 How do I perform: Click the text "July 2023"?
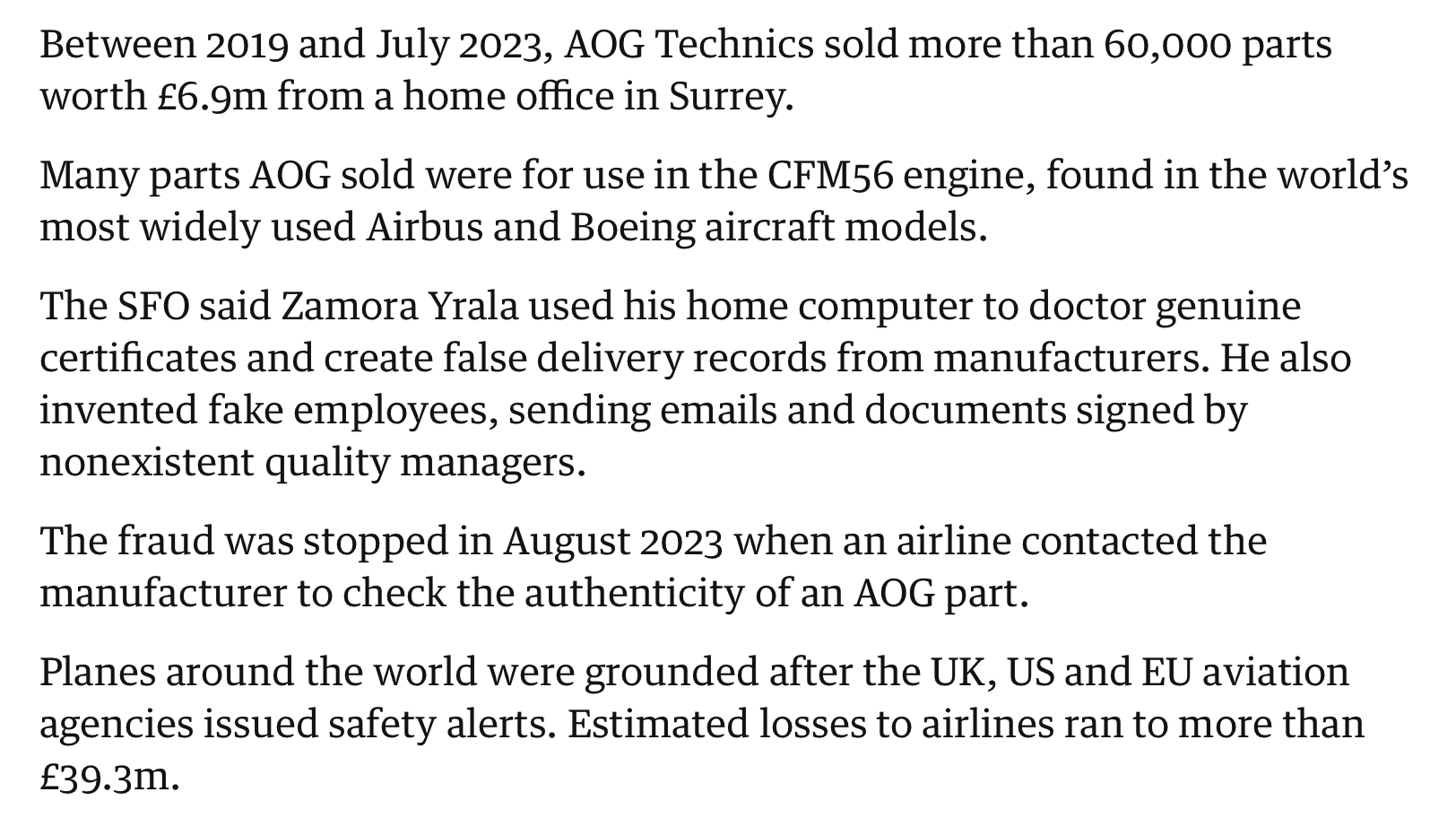coord(457,44)
